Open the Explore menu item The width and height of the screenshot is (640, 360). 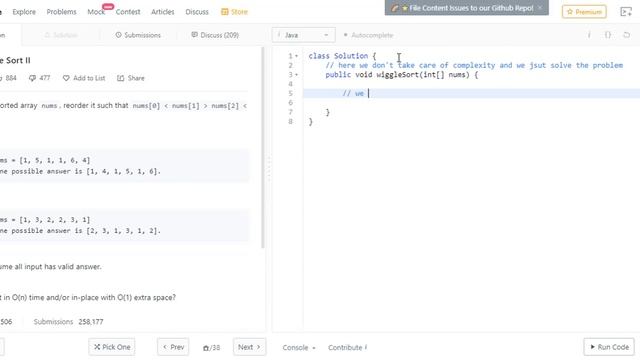[x=24, y=12]
